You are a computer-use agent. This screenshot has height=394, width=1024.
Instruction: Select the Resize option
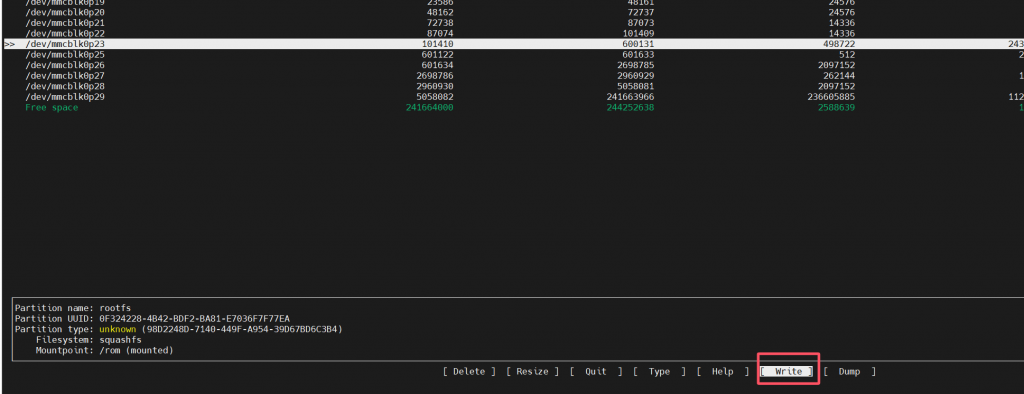coord(532,371)
